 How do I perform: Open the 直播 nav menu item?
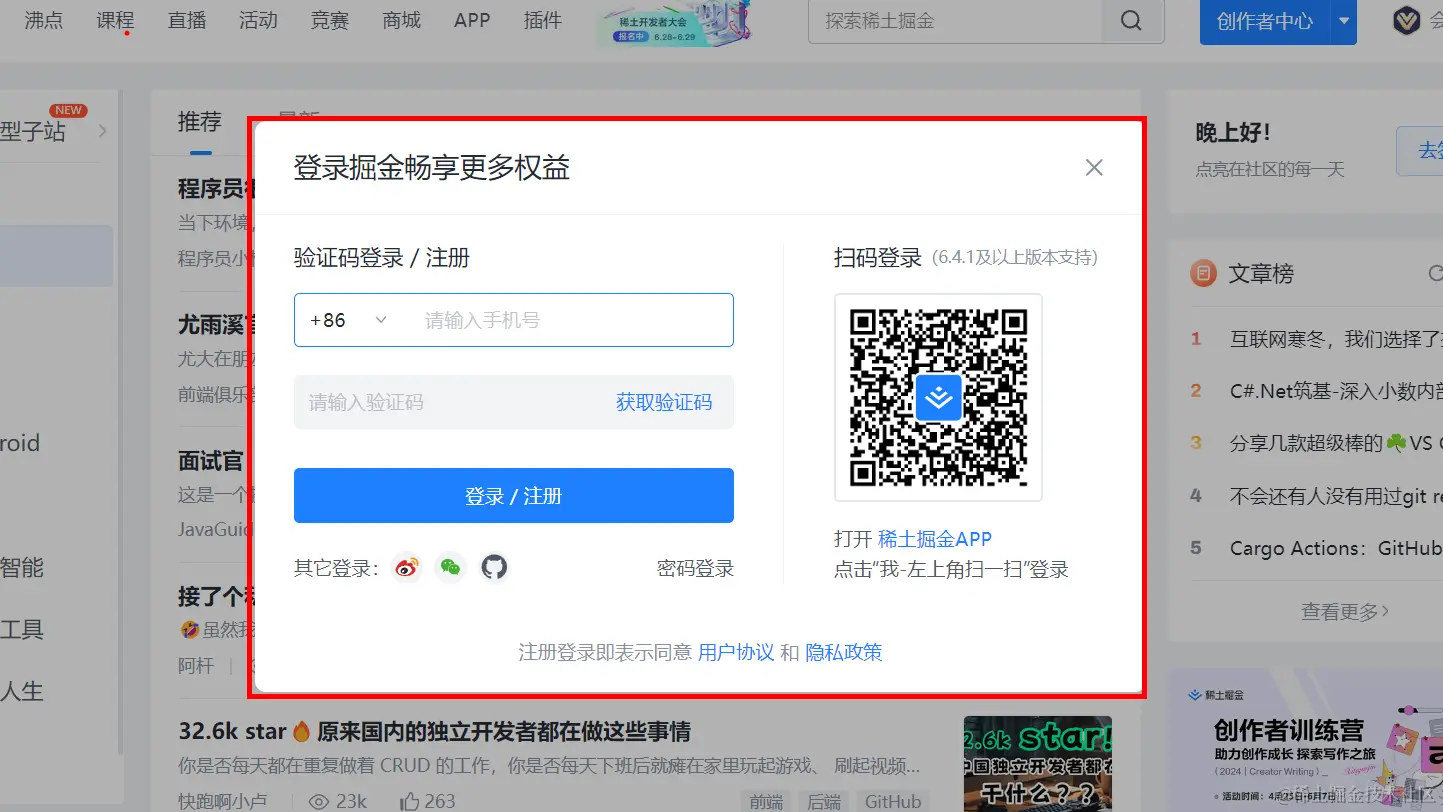[187, 20]
